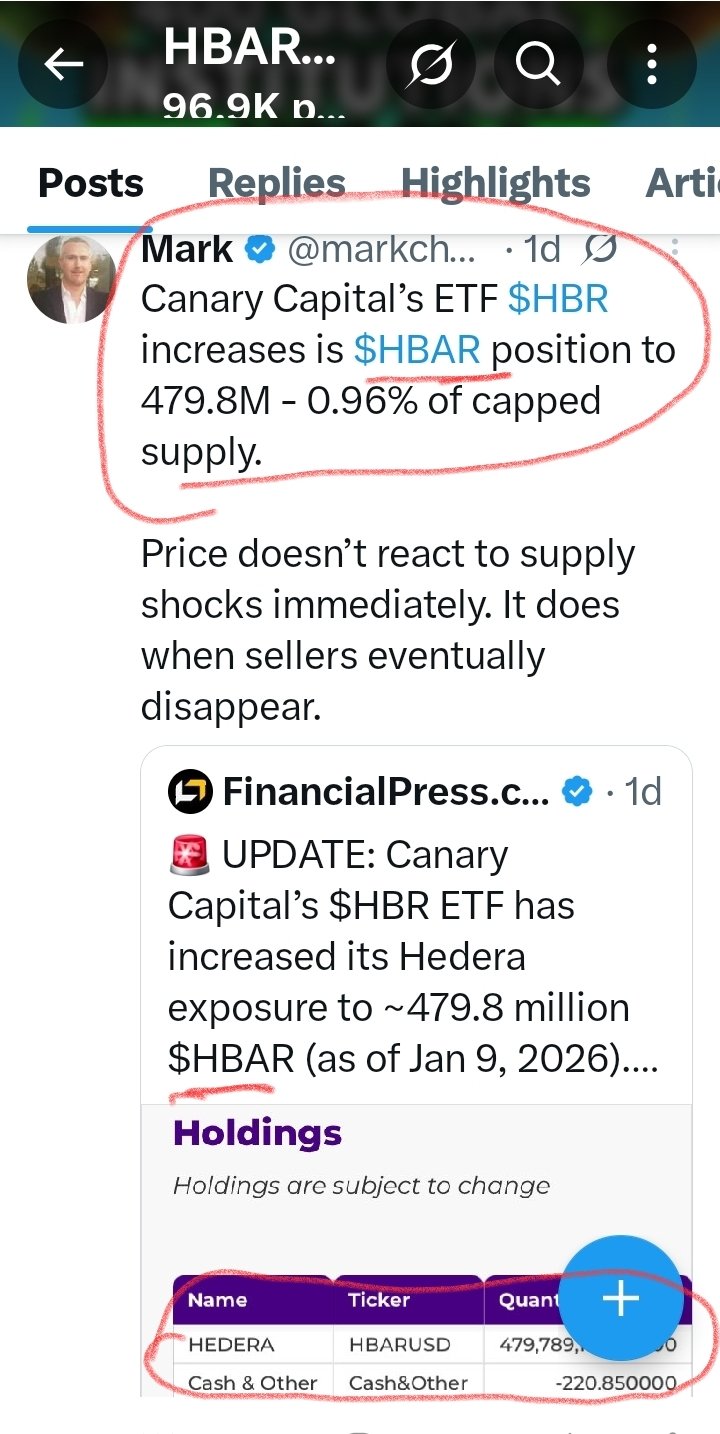The height and width of the screenshot is (1434, 720).
Task: Switch to the Replies tab
Action: (x=276, y=184)
